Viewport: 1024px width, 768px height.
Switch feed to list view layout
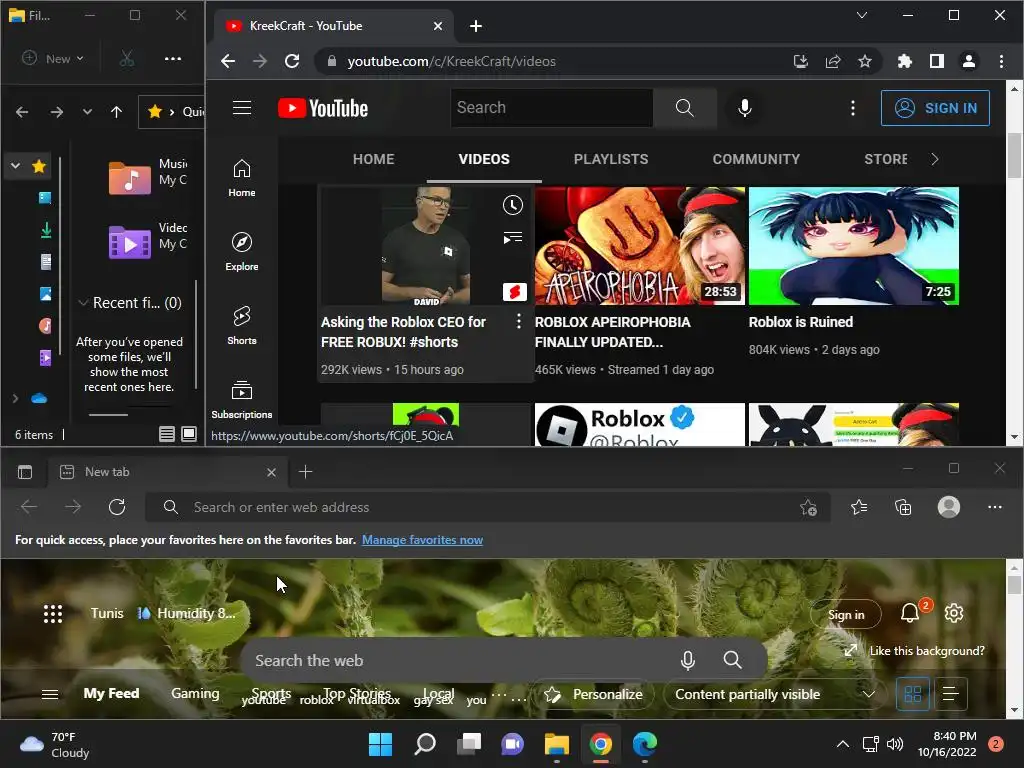(x=951, y=694)
